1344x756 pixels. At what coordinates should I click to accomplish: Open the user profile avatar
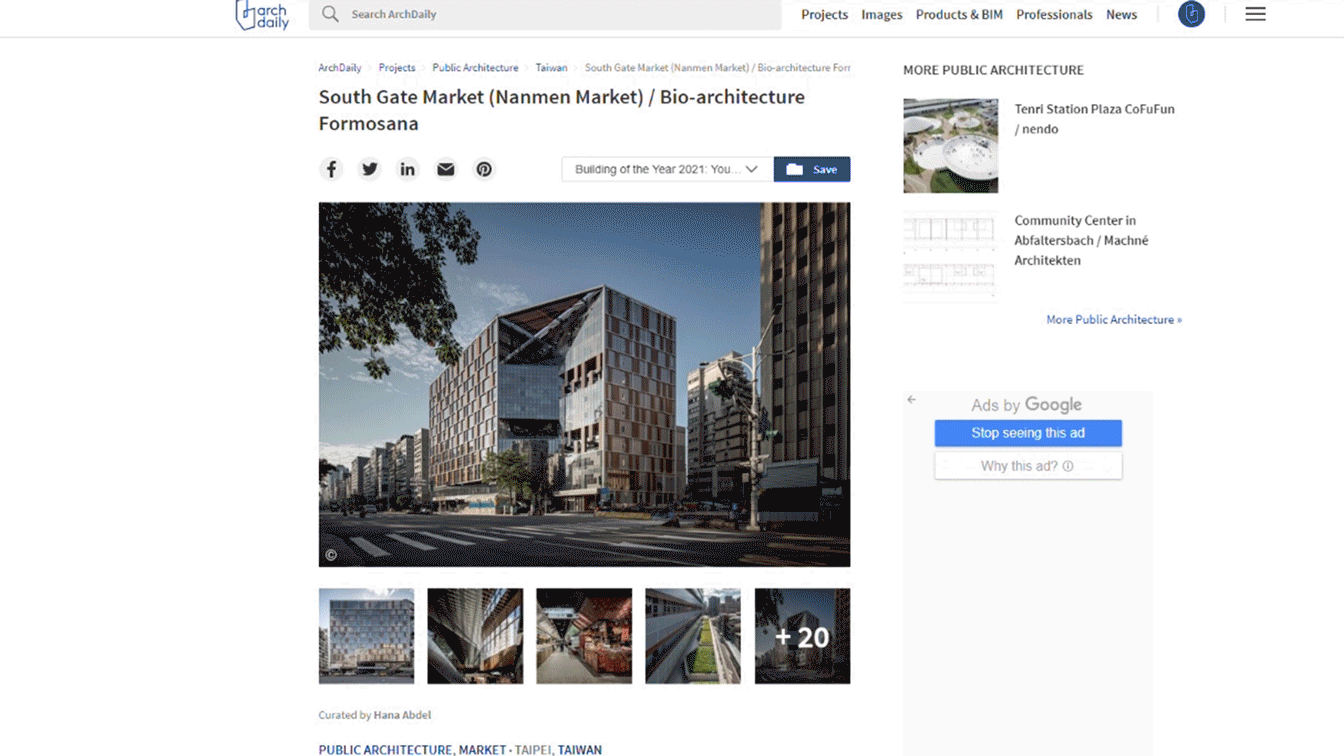pos(1191,14)
